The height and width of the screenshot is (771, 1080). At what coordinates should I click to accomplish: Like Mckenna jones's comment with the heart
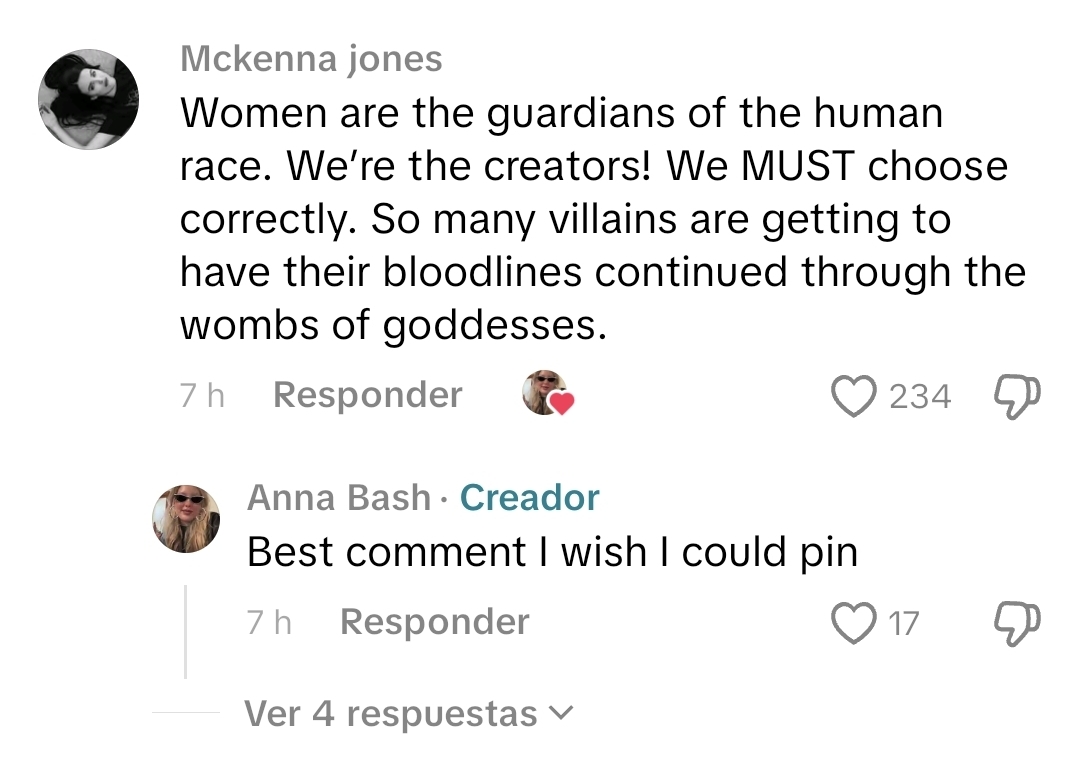click(853, 396)
